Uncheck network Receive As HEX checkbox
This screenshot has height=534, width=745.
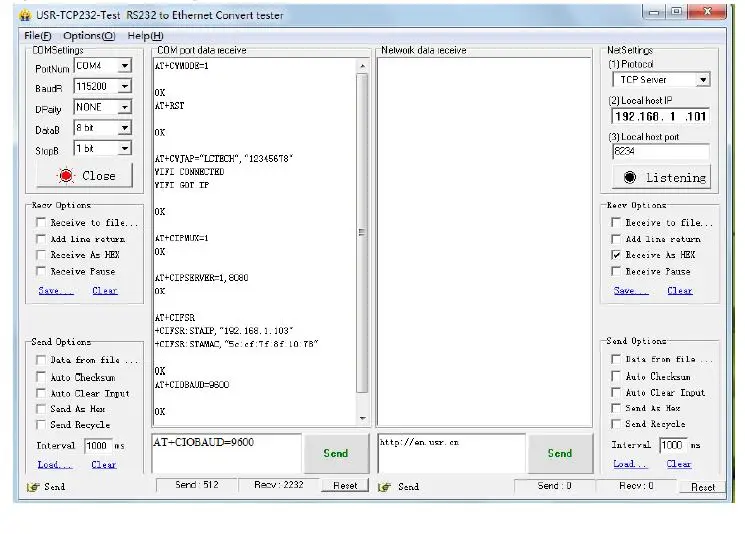pos(616,255)
